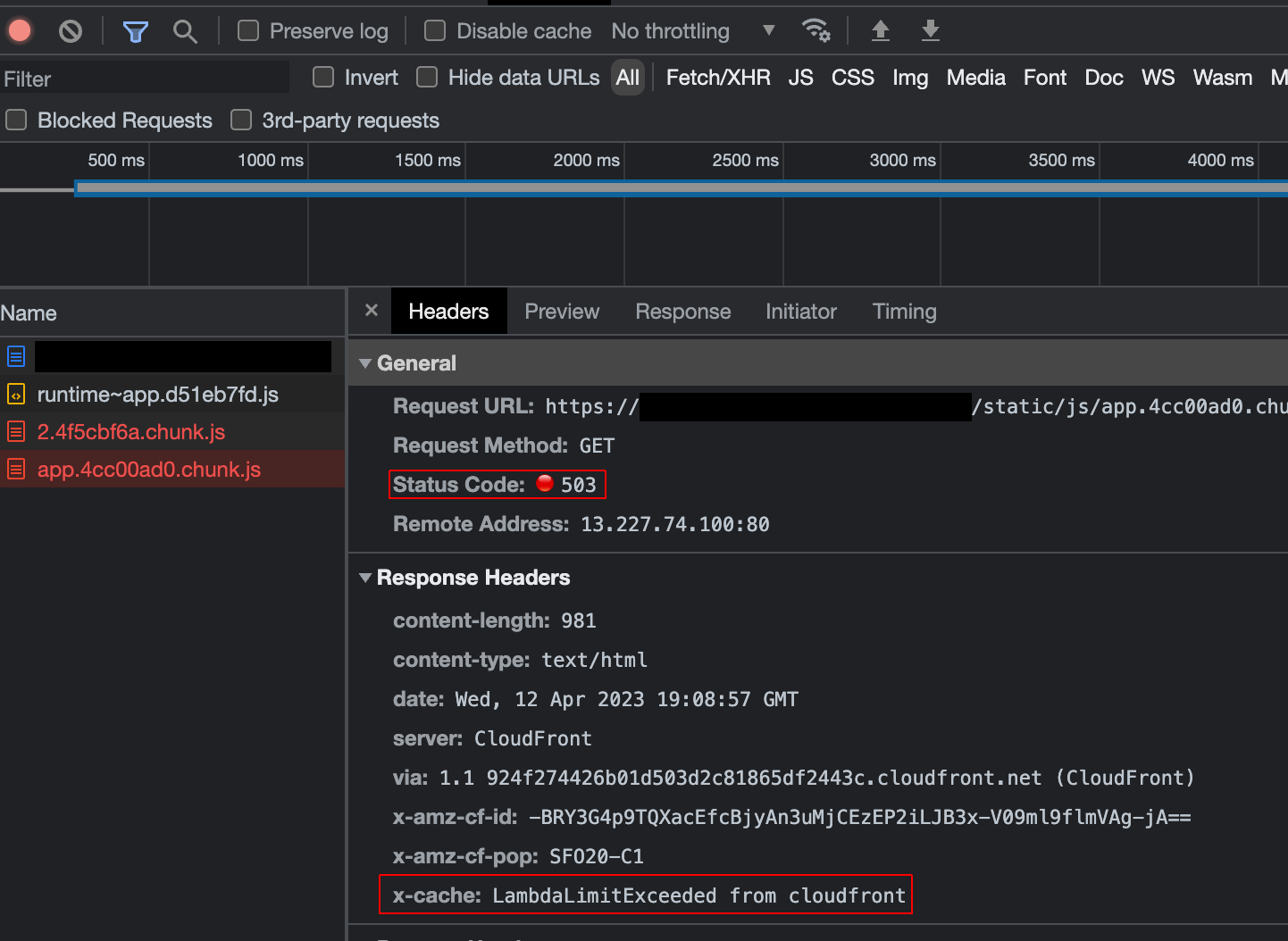Open network conditions via the wifi-gear icon
Image resolution: width=1288 pixels, height=941 pixels.
pos(815,29)
